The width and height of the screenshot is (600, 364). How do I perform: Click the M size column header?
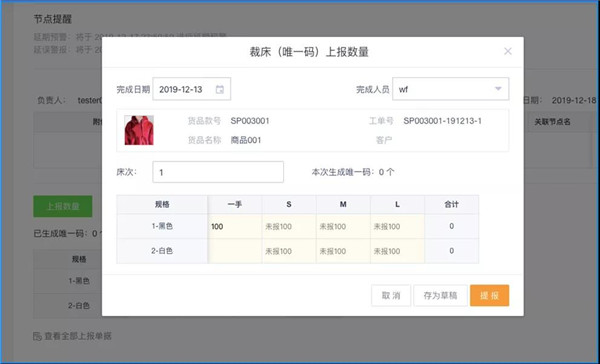tap(343, 204)
